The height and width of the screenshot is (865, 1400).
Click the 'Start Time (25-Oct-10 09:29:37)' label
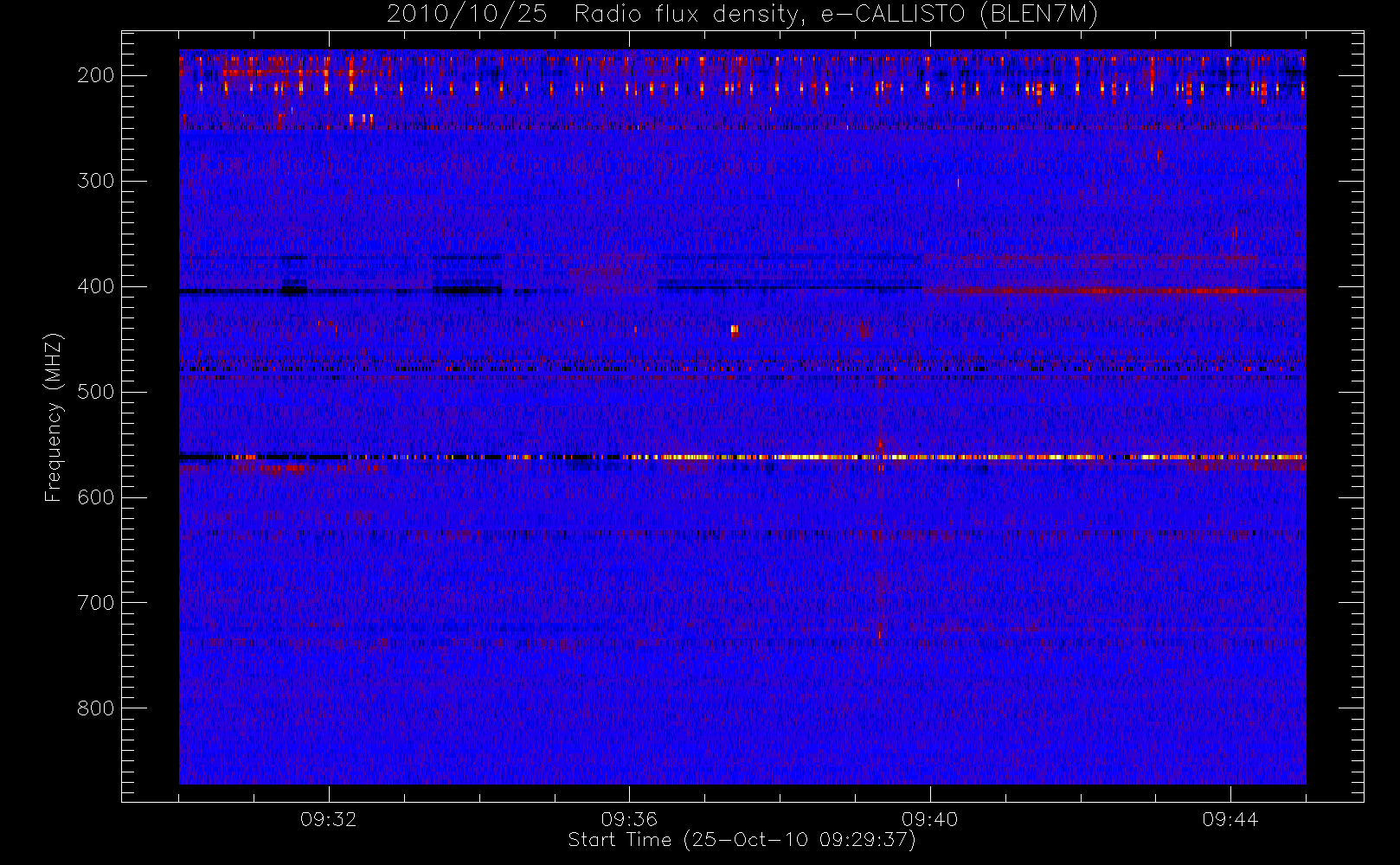(742, 840)
